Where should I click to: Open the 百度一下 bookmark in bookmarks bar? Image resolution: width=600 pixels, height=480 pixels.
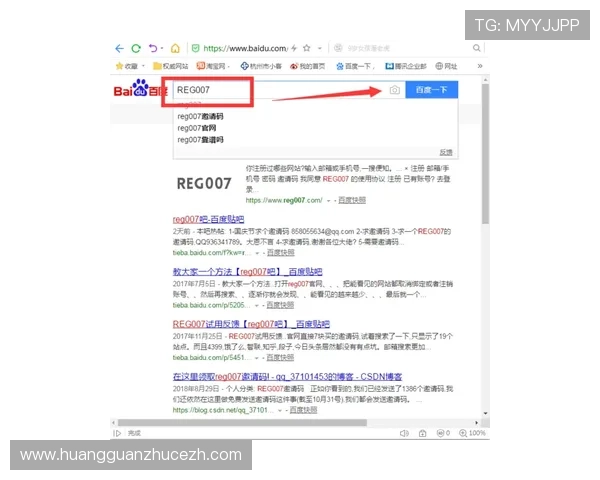(x=355, y=66)
